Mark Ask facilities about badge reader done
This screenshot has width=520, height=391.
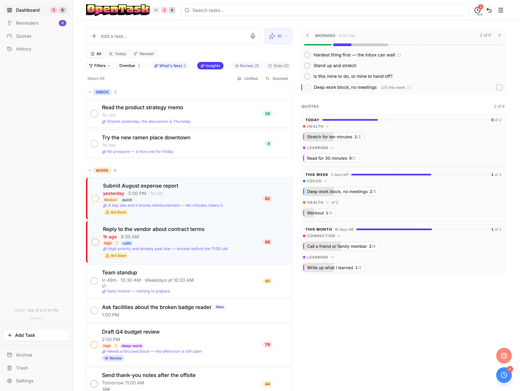pyautogui.click(x=94, y=311)
